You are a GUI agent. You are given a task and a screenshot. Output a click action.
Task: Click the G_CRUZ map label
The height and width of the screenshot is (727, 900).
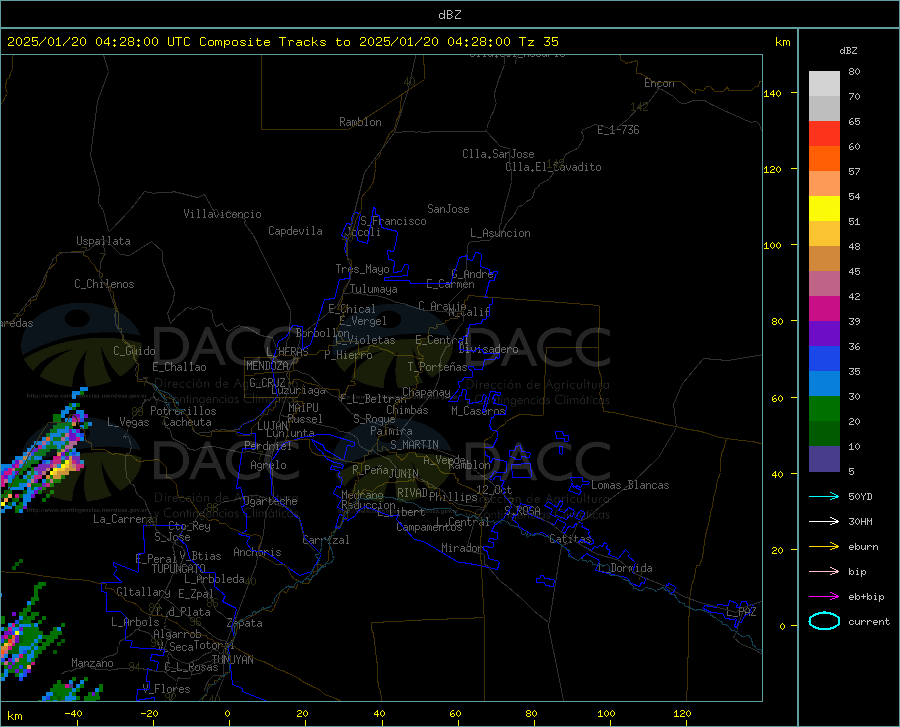(267, 383)
